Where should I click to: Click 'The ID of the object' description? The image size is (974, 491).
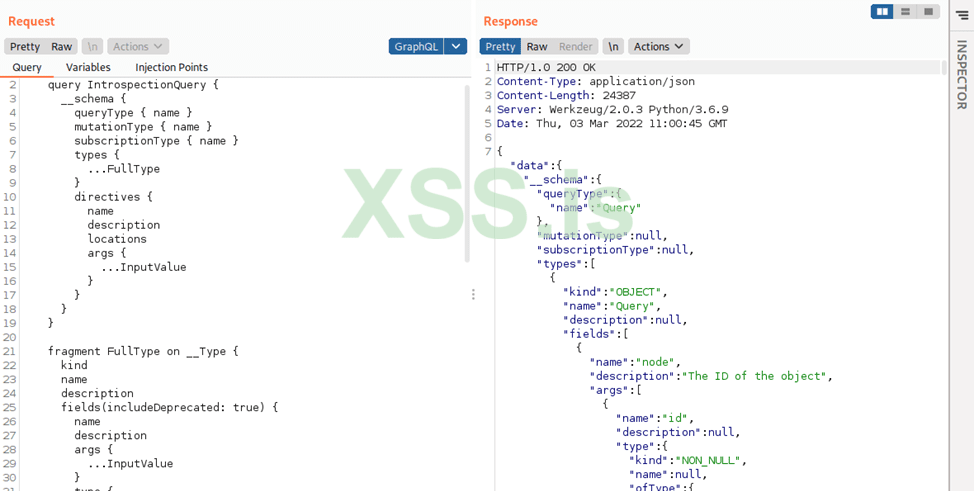click(x=754, y=376)
